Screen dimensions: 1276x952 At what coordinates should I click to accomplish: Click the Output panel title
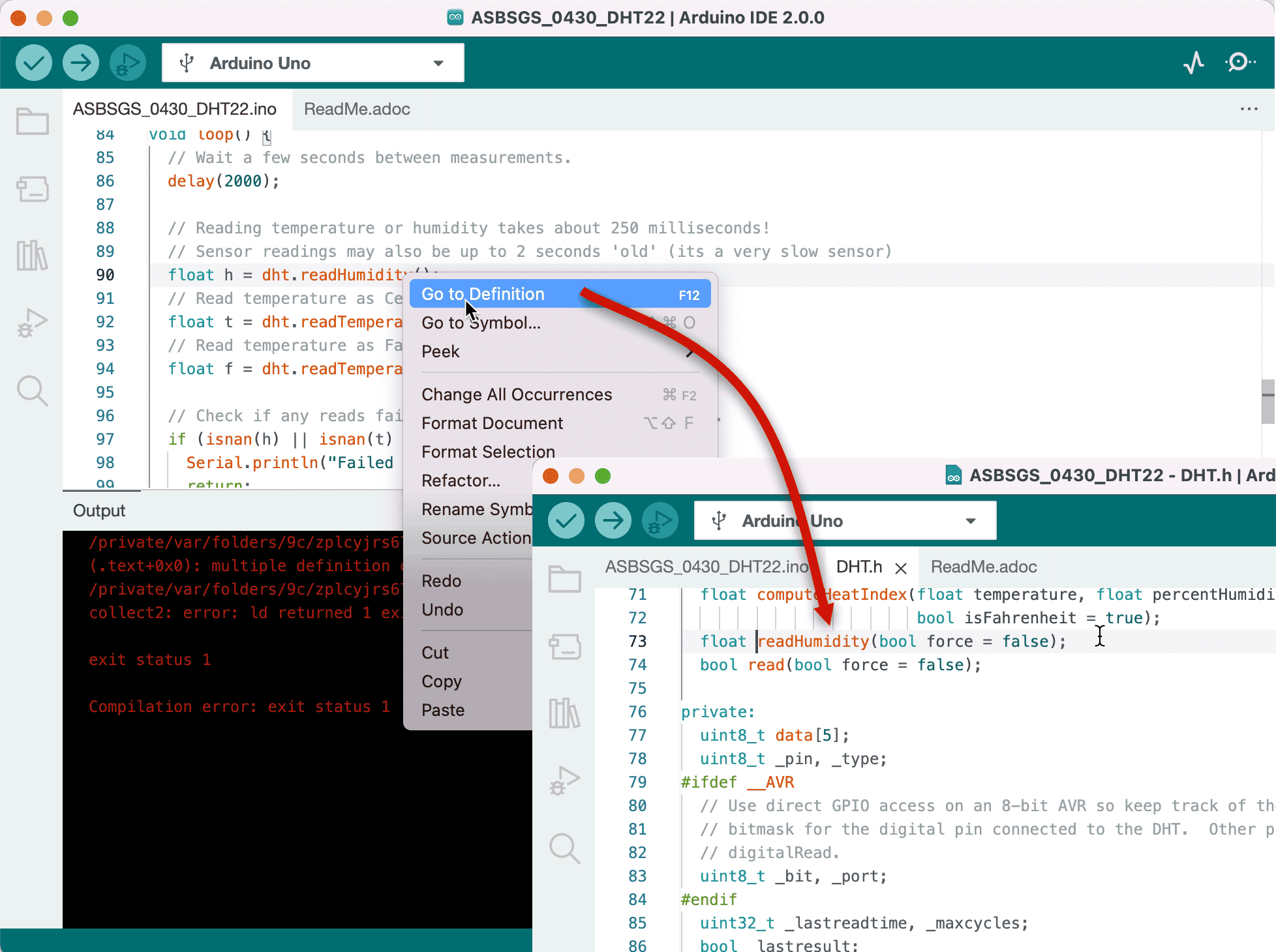[99, 511]
